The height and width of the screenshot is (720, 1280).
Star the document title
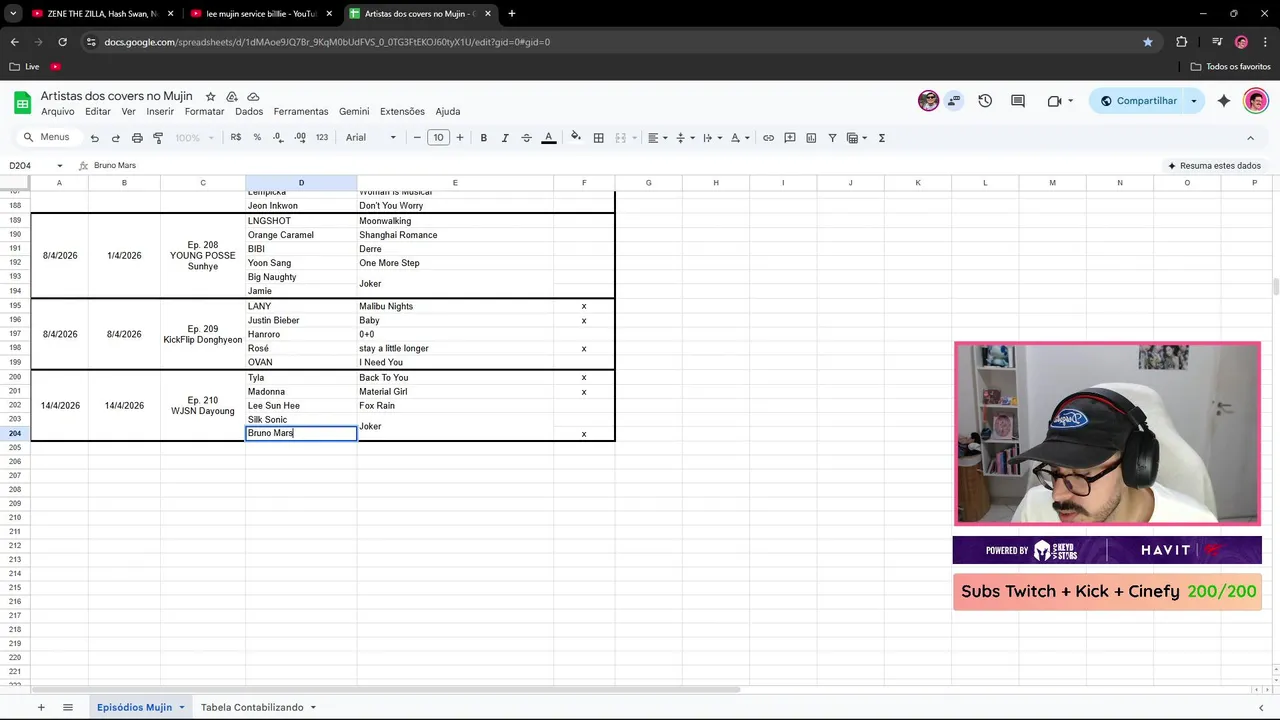210,97
